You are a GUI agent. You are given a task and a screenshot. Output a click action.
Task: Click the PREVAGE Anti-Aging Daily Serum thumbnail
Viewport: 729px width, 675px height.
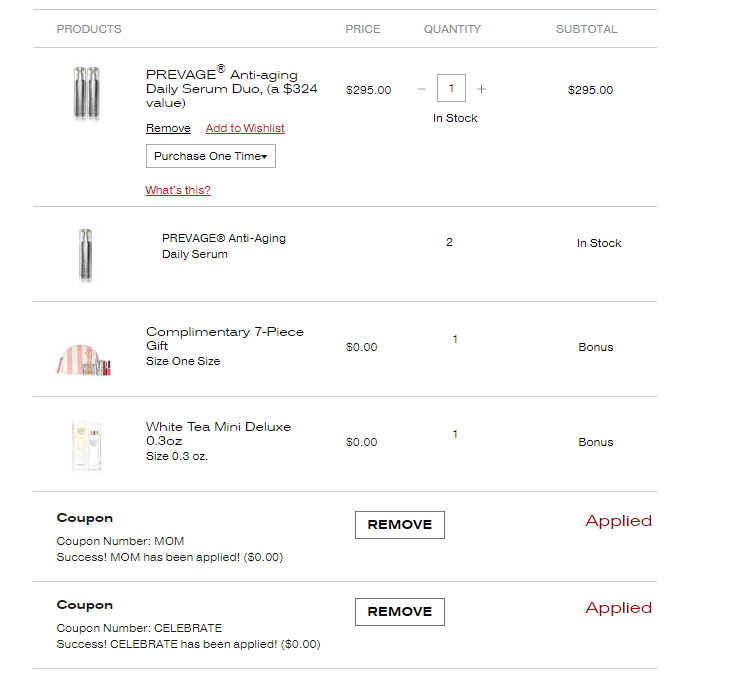pyautogui.click(x=86, y=255)
